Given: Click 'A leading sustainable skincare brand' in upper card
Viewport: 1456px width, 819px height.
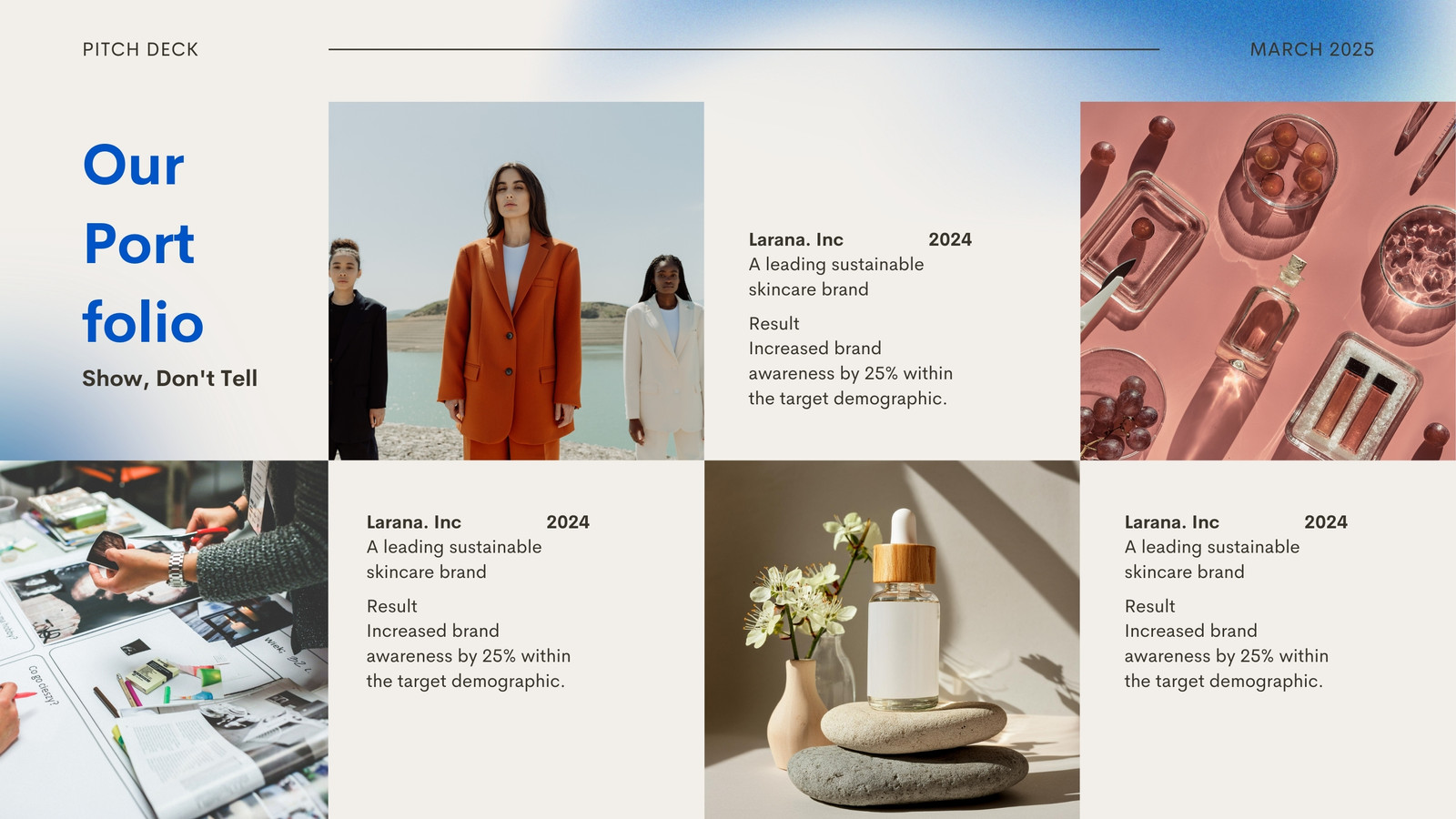Looking at the screenshot, I should point(836,278).
